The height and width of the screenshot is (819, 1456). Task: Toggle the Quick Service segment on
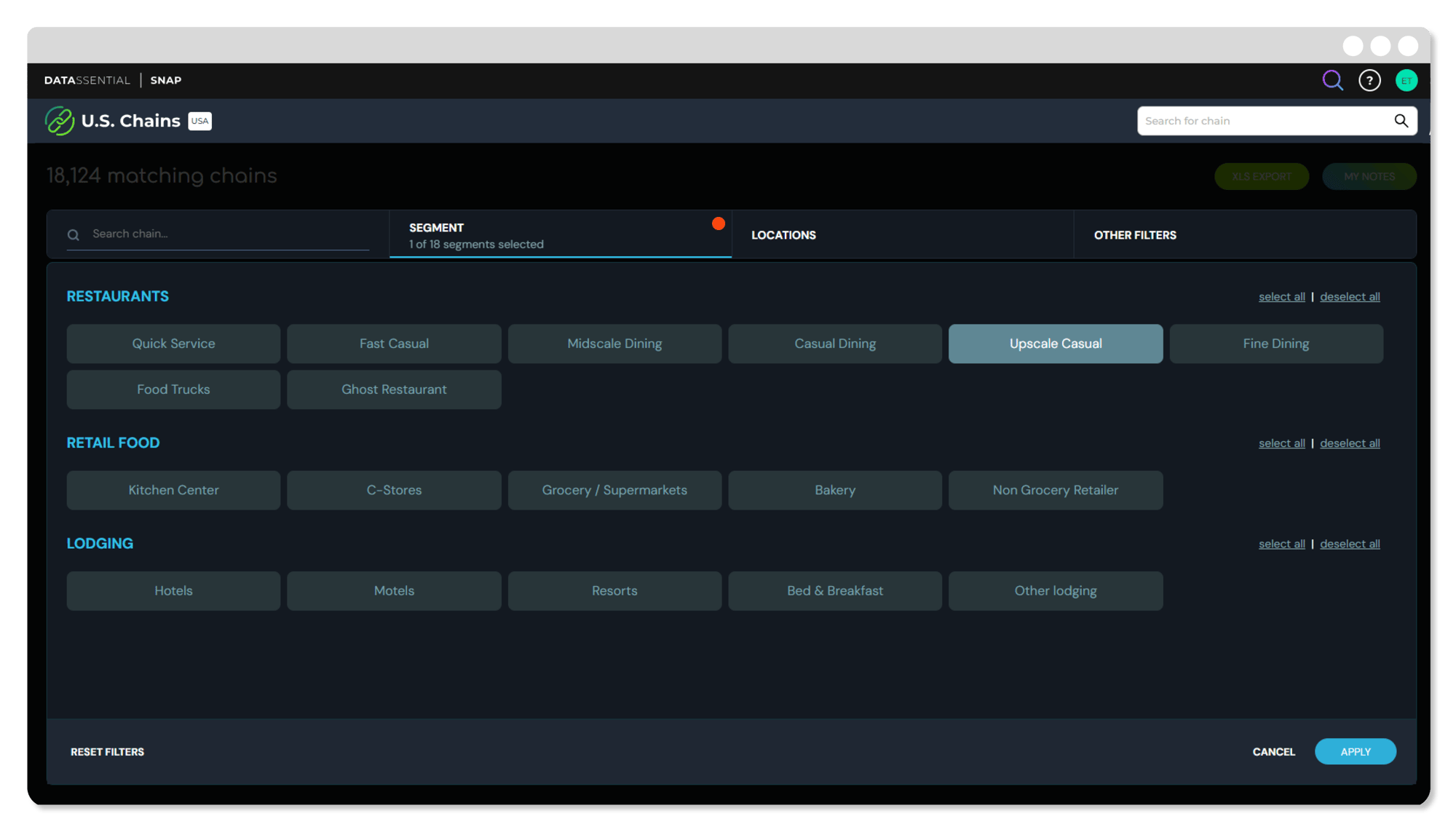tap(173, 344)
